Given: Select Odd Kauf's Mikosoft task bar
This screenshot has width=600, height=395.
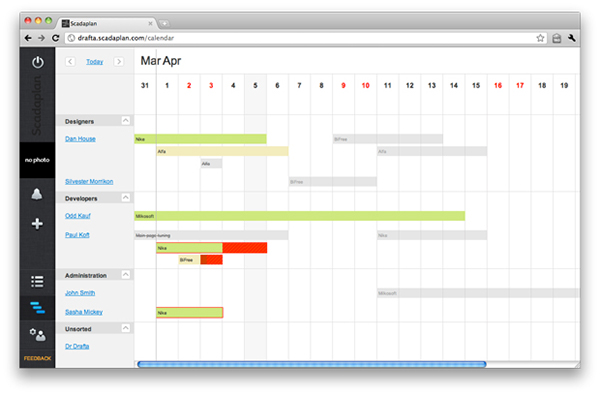Looking at the screenshot, I should 300,216.
